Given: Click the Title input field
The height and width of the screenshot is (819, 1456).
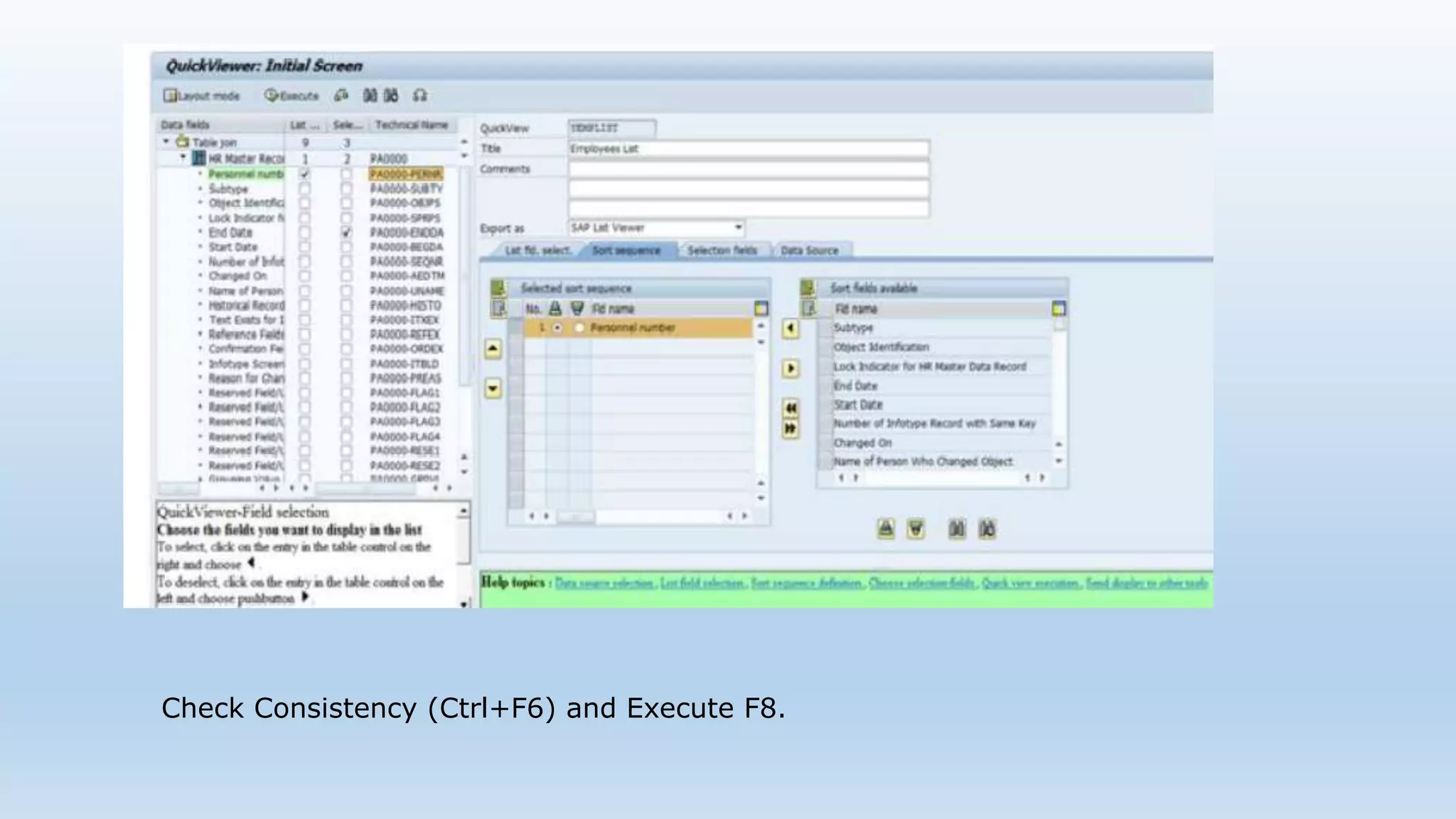Looking at the screenshot, I should [748, 149].
